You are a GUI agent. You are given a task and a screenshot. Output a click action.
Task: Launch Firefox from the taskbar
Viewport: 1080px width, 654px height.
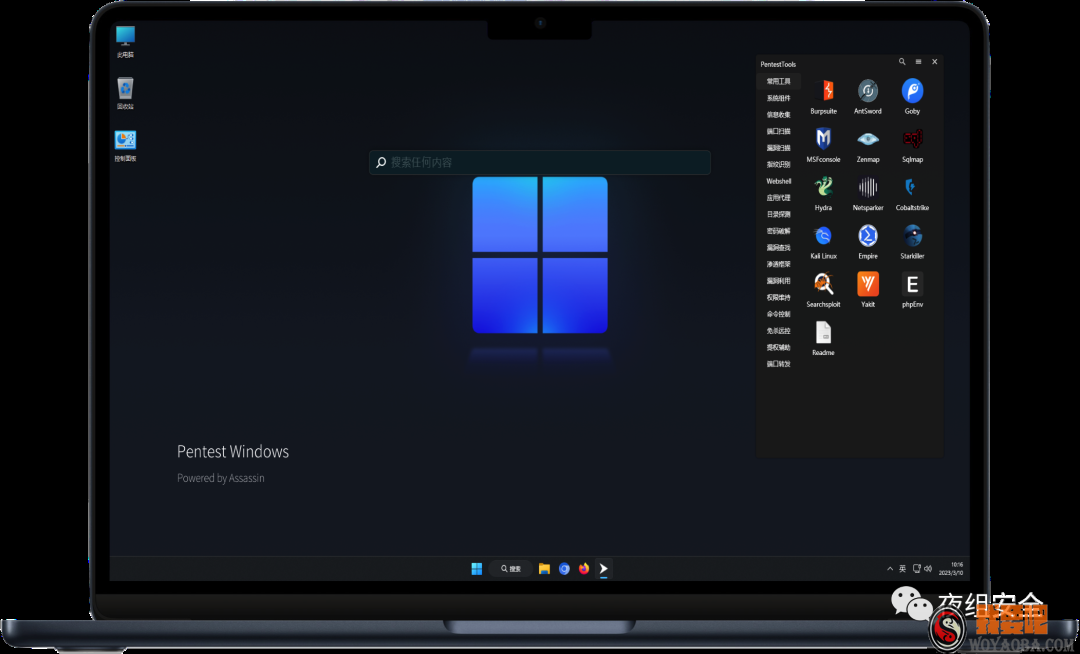coord(584,569)
